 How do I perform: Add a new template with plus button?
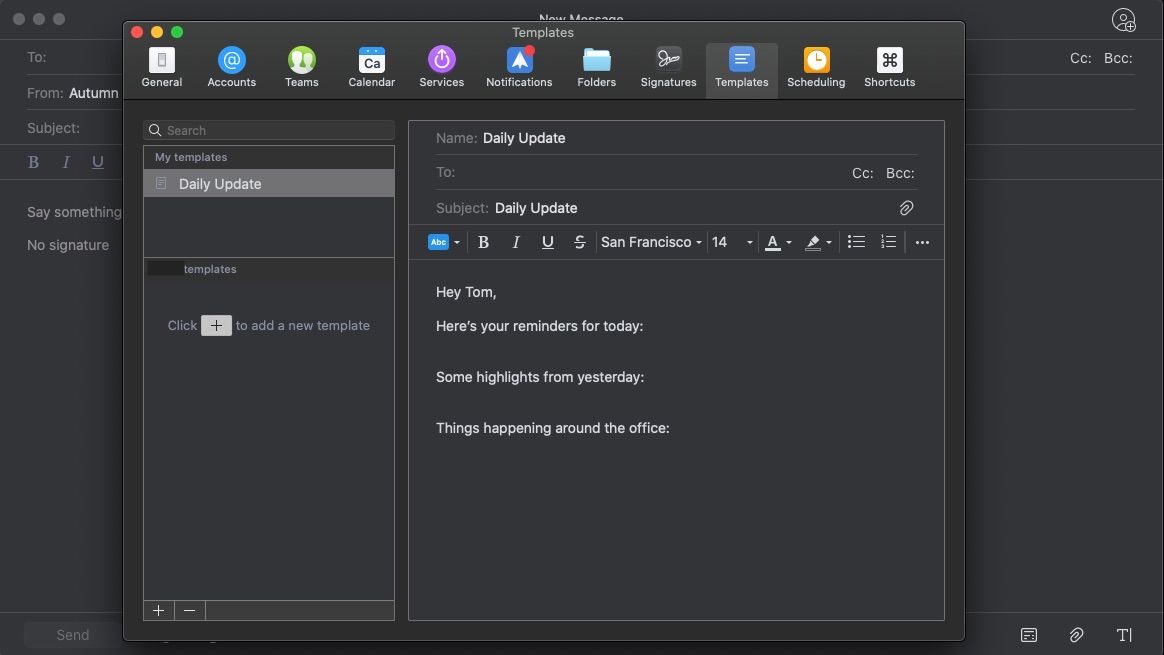[159, 610]
